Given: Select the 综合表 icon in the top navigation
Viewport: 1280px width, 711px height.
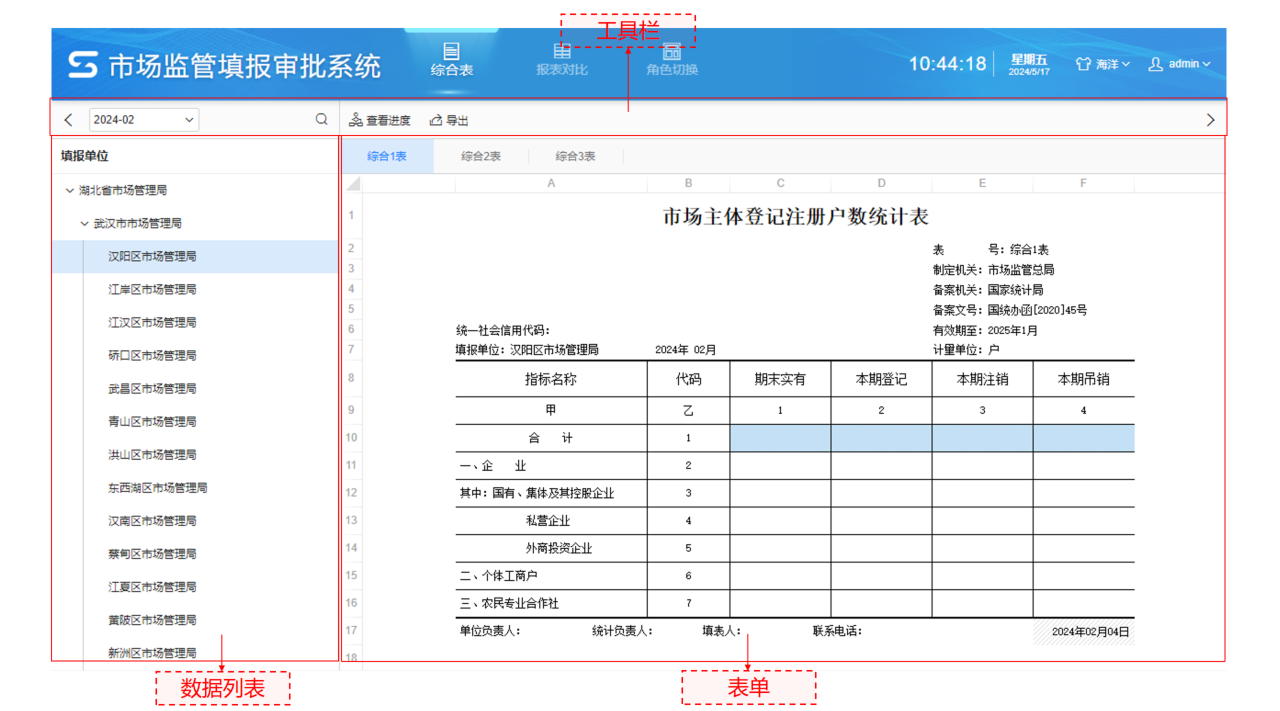Looking at the screenshot, I should 452,55.
